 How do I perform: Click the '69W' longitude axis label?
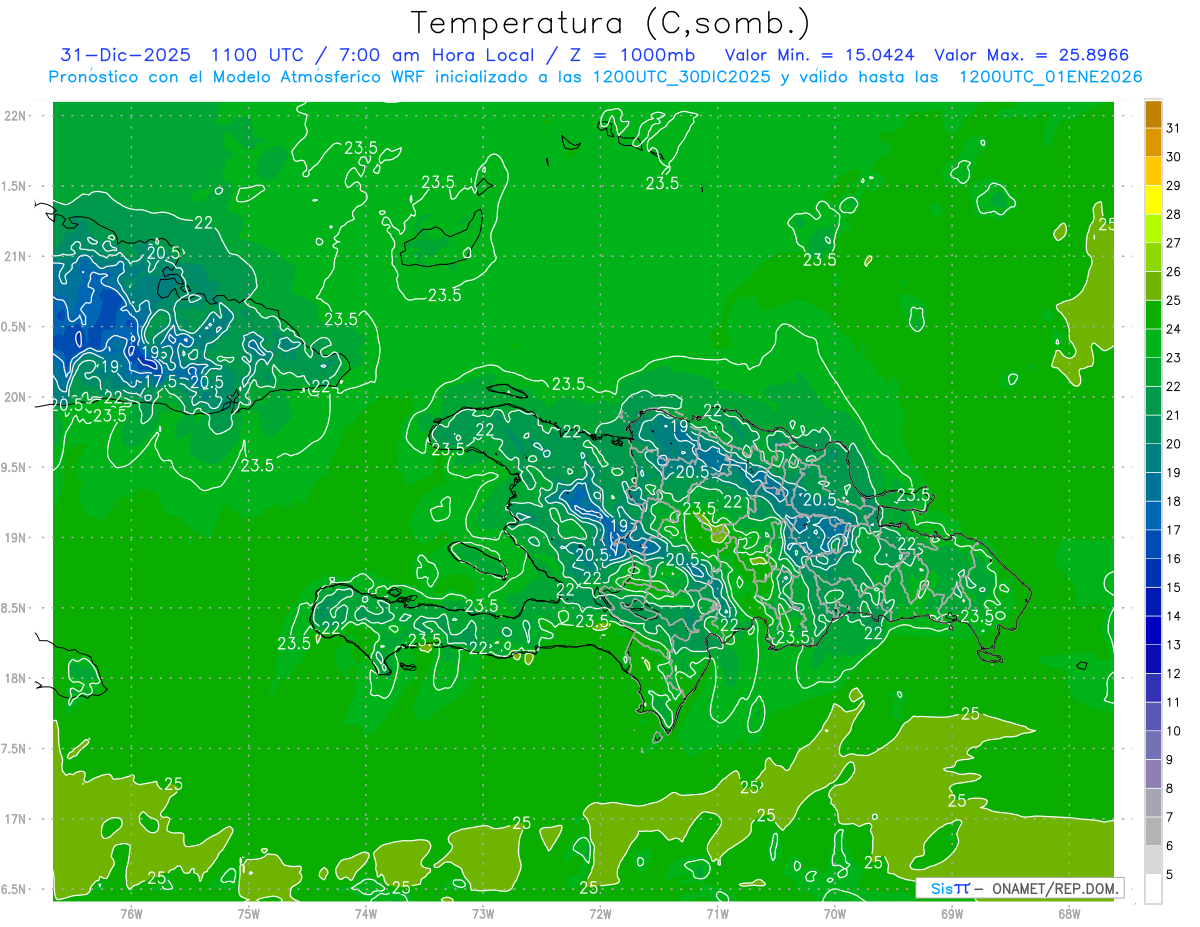pyautogui.click(x=952, y=913)
